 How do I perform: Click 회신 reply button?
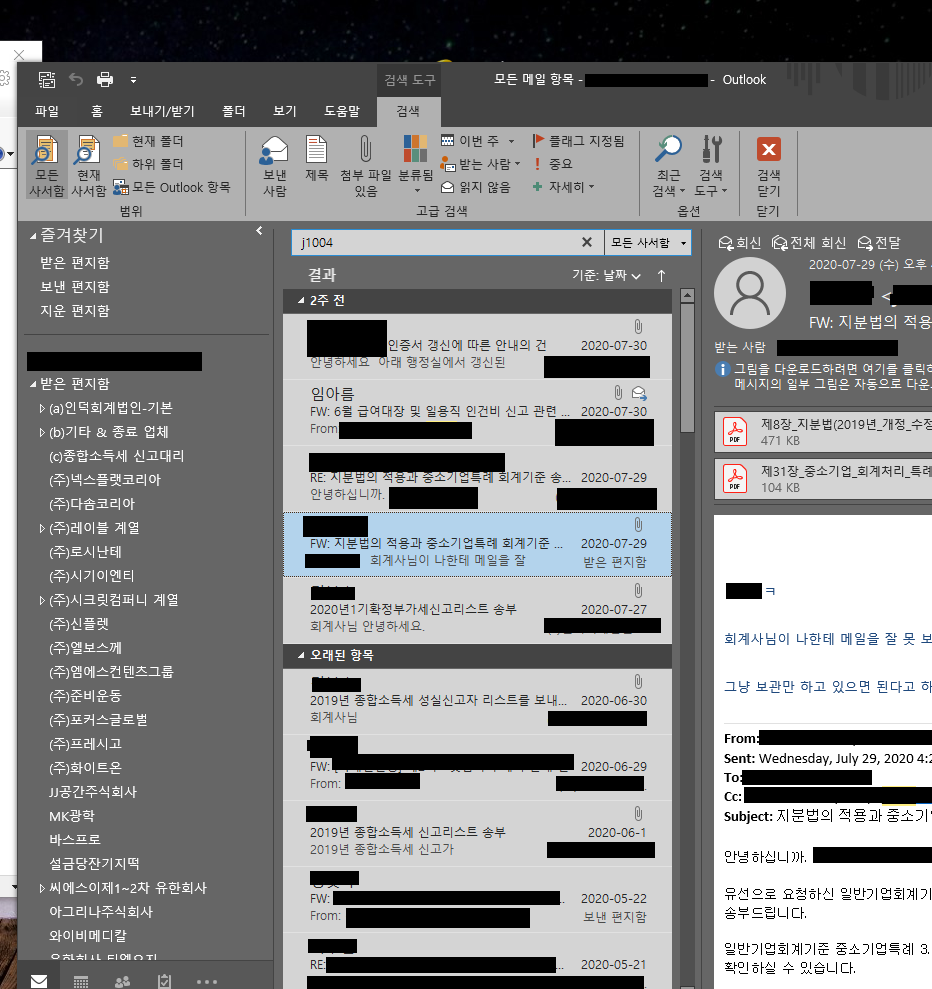point(740,243)
